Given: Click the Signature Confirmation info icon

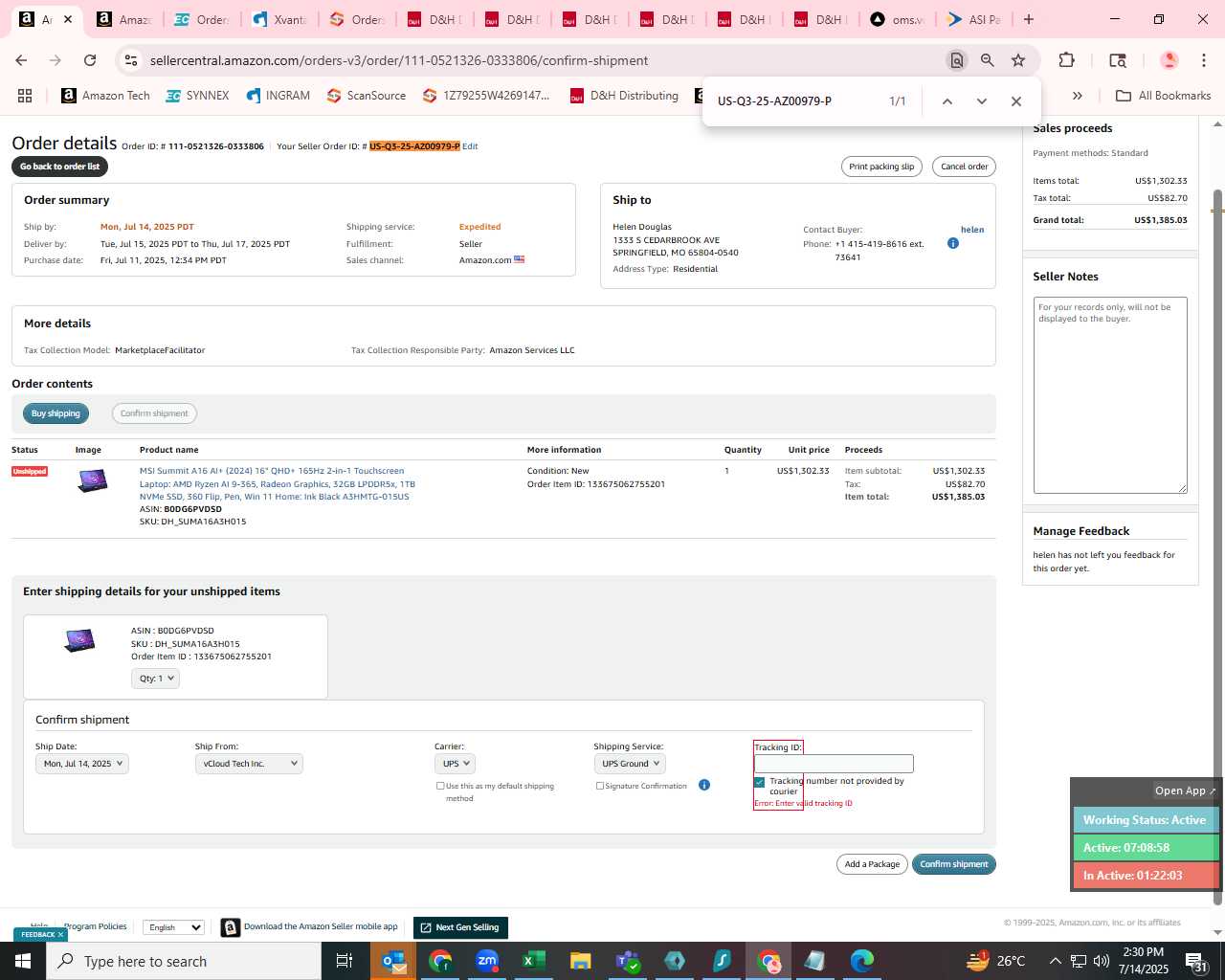Looking at the screenshot, I should click(704, 785).
